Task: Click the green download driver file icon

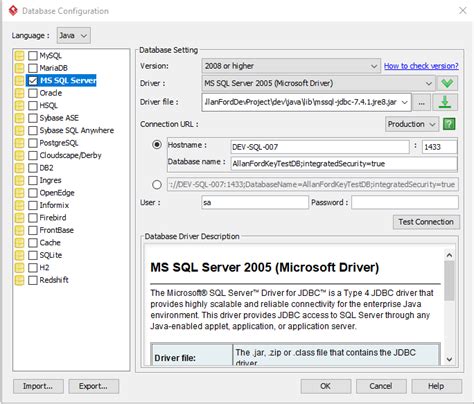Action: point(445,102)
